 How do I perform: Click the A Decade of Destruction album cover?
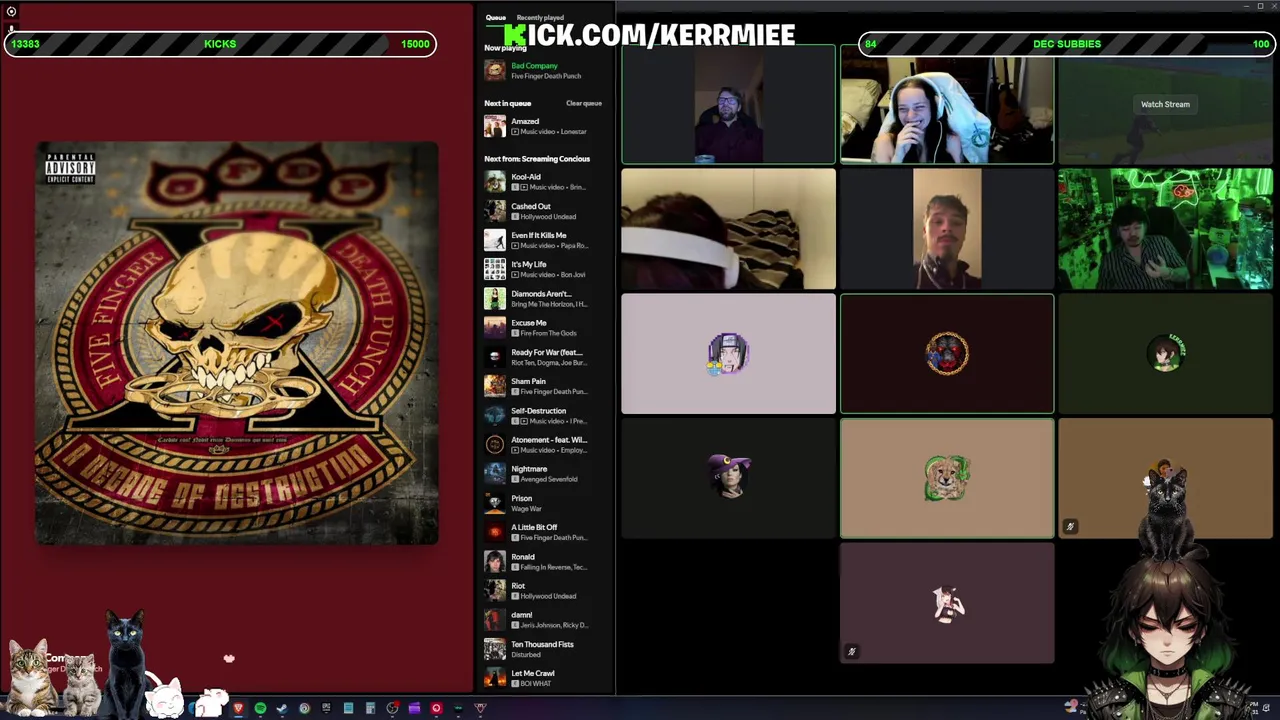coord(237,343)
